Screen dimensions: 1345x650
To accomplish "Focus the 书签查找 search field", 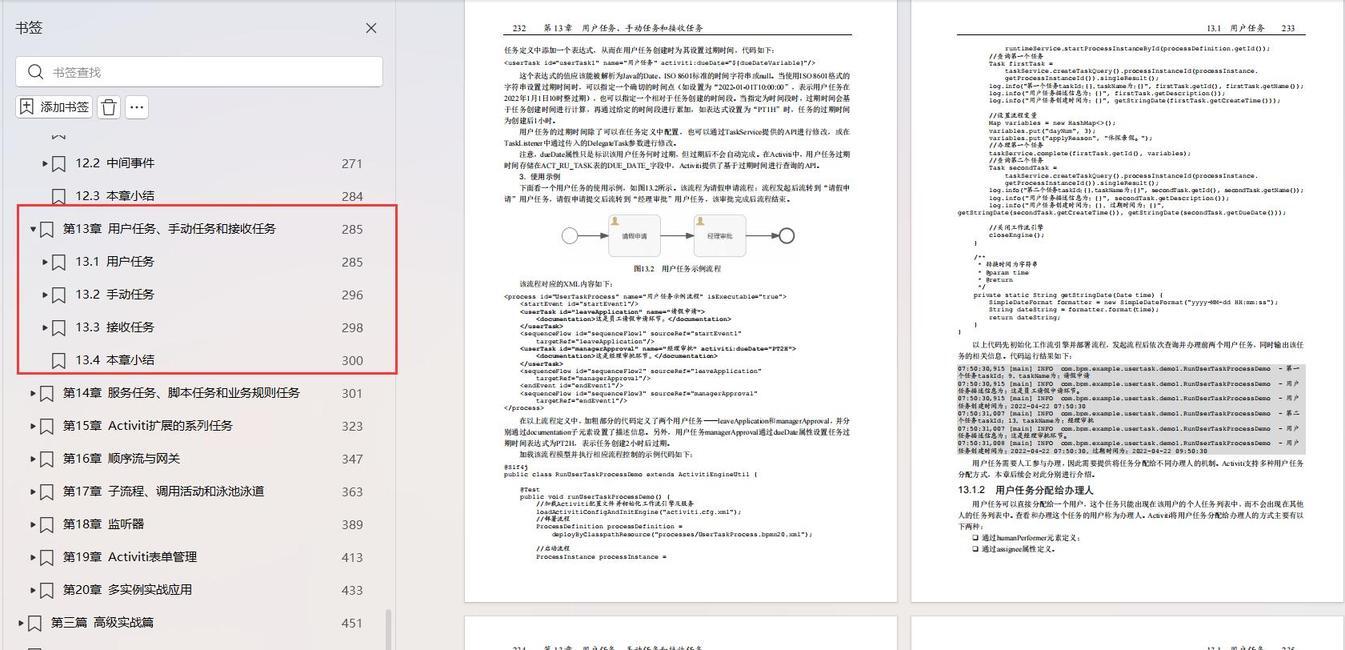I will coord(199,72).
